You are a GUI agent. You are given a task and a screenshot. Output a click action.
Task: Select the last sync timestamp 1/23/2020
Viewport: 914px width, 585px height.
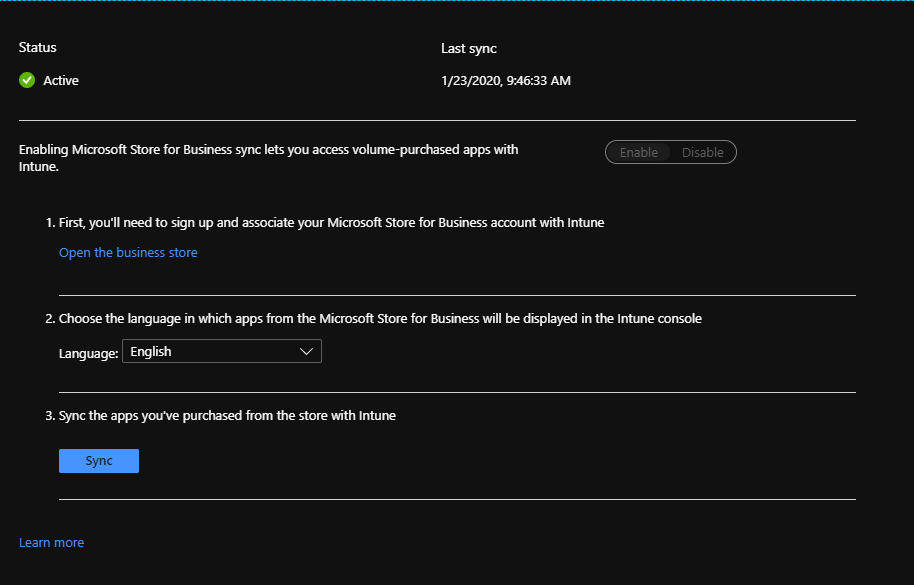click(x=506, y=80)
